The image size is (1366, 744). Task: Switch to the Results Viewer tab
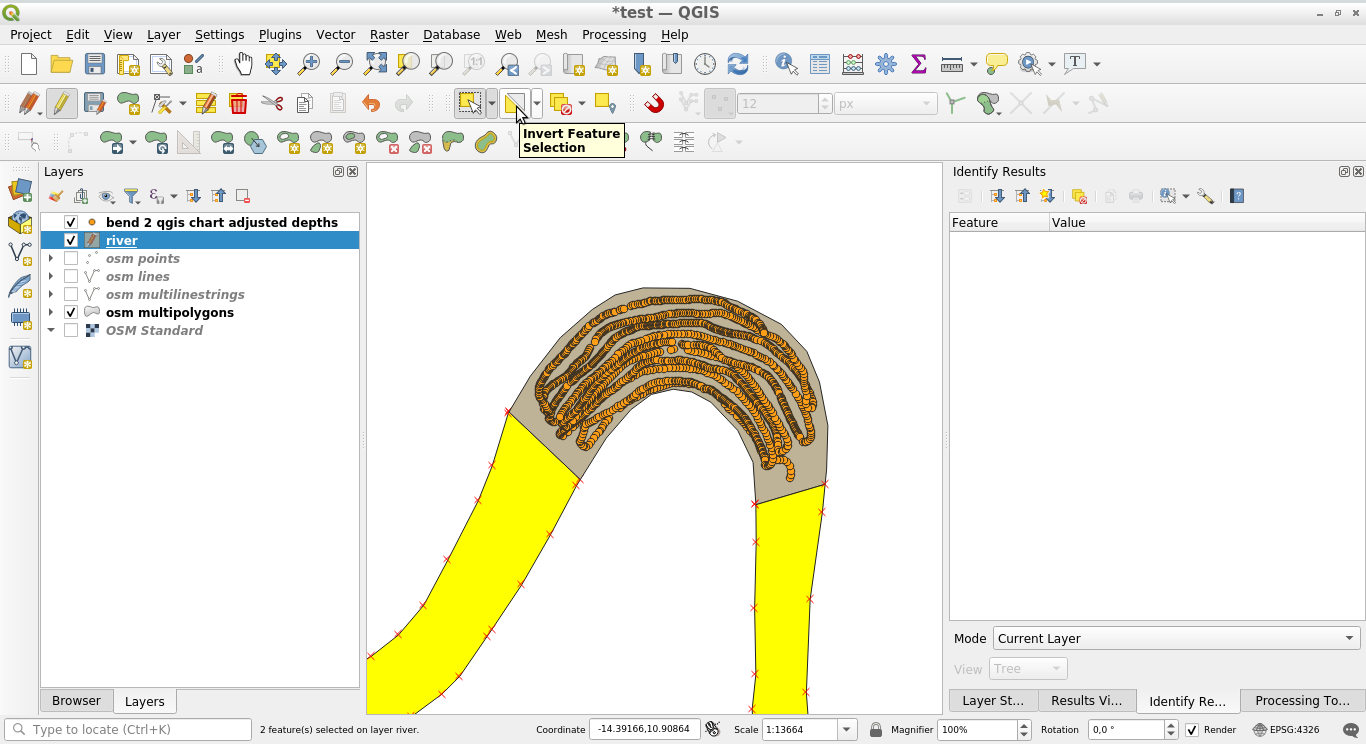click(1087, 700)
